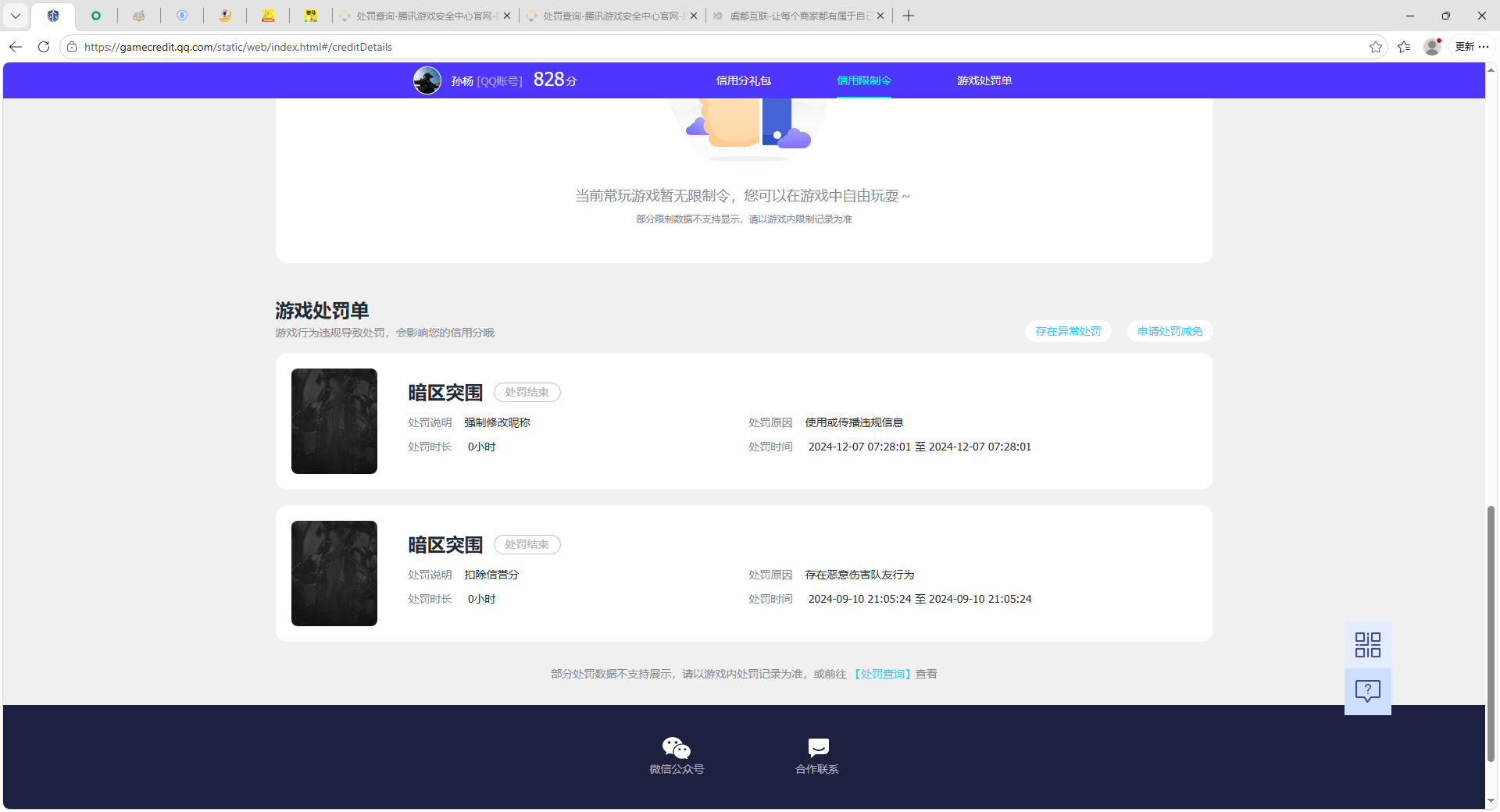Close the first 处罚查询 tab
The width and height of the screenshot is (1500, 812).
click(x=507, y=16)
